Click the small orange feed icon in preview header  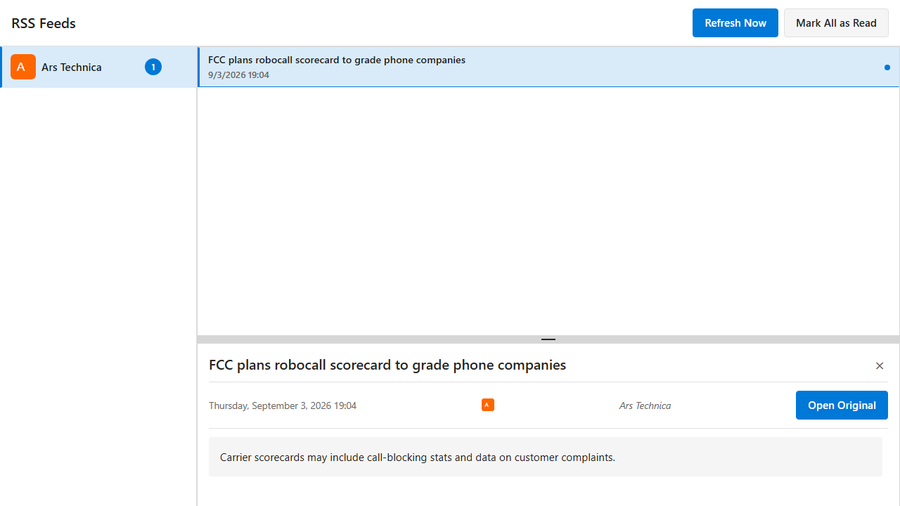[x=487, y=405]
